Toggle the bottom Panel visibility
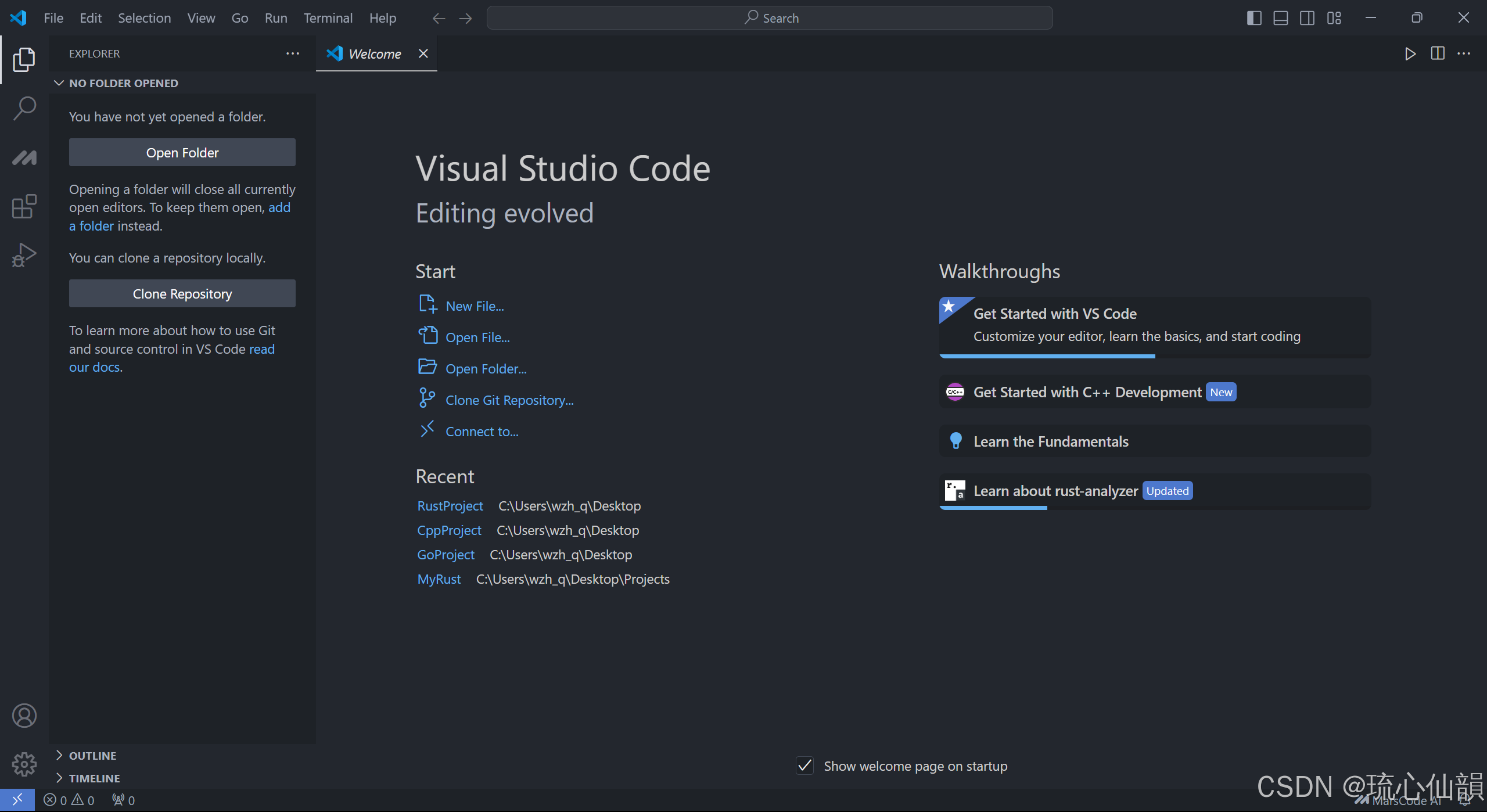 pos(1281,18)
